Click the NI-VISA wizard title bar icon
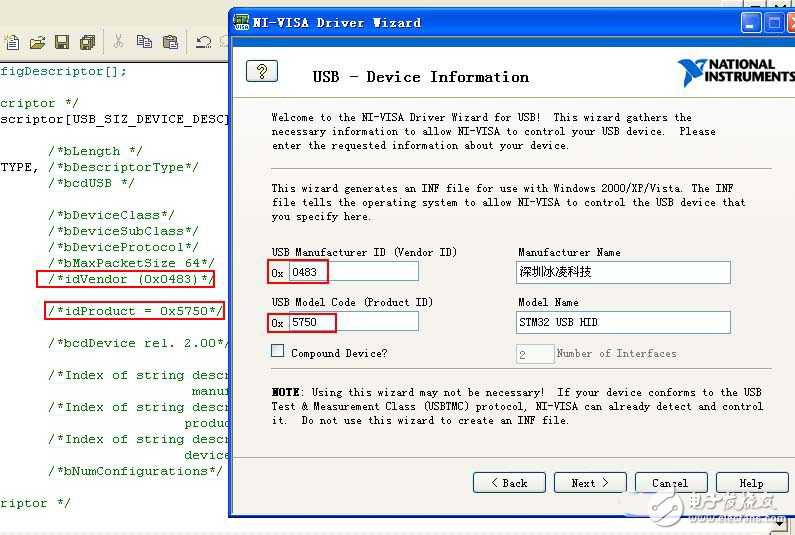This screenshot has height=535, width=795. tap(241, 22)
